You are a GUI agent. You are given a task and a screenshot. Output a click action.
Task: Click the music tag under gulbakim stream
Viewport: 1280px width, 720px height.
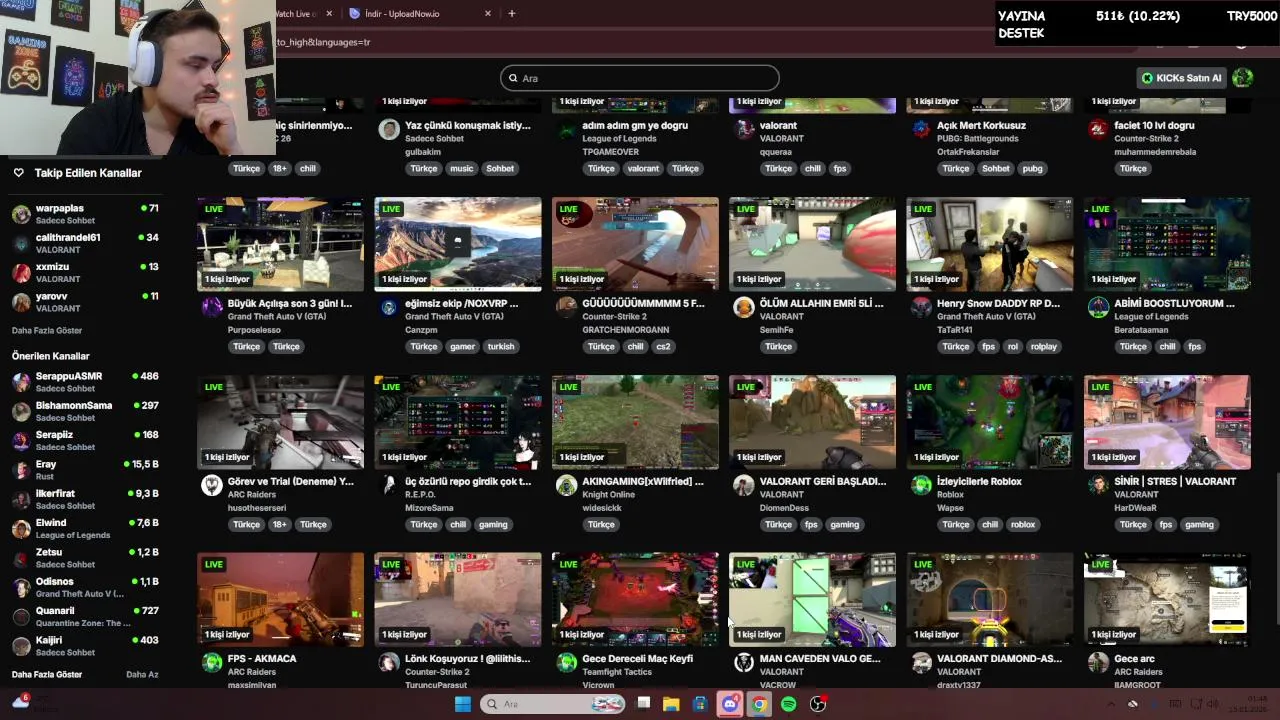pos(461,168)
